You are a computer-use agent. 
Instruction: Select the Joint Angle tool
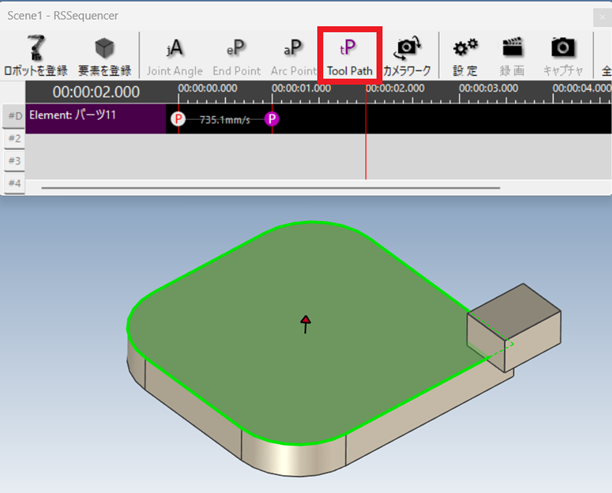point(174,57)
